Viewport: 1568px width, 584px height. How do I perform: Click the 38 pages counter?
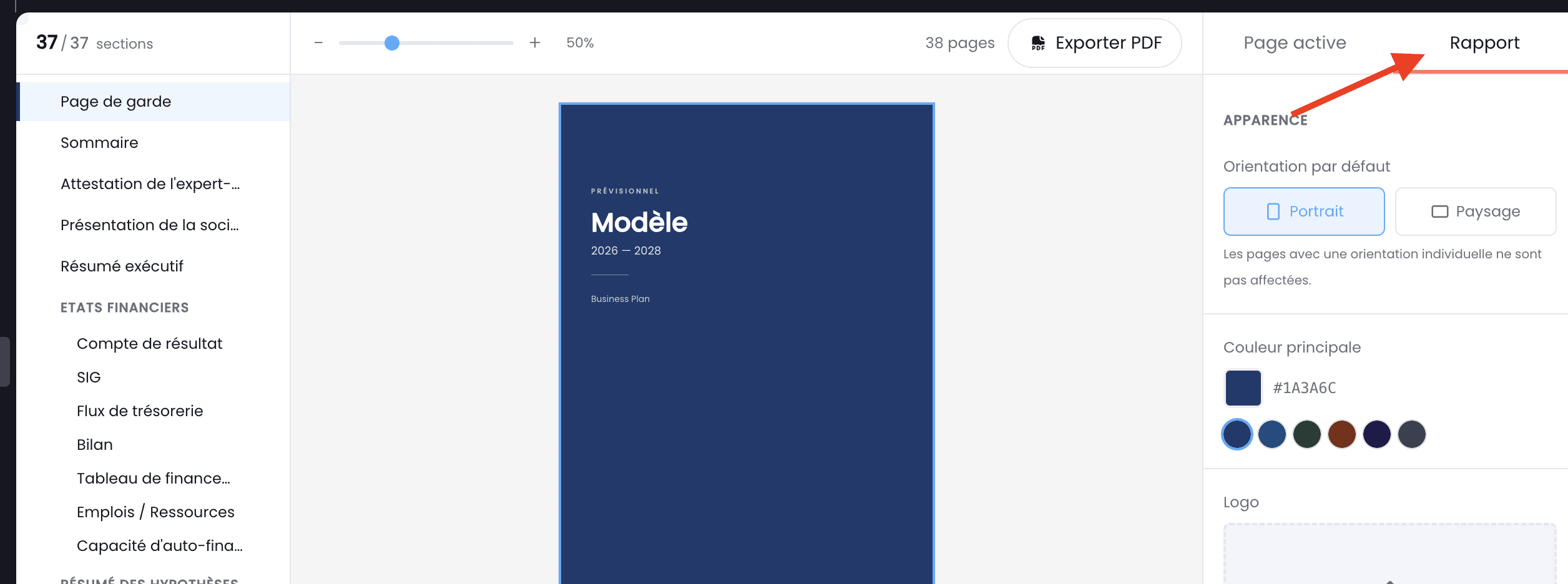coord(960,43)
